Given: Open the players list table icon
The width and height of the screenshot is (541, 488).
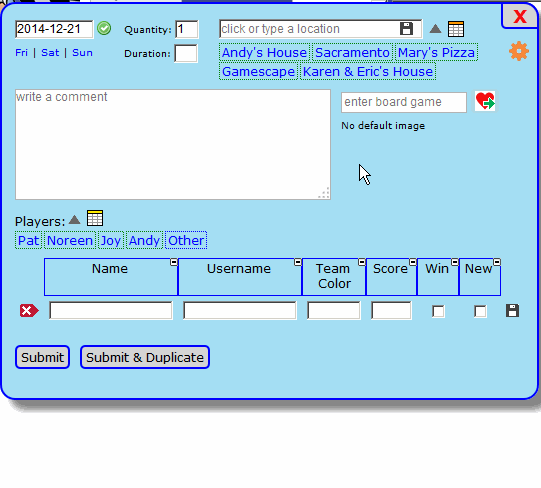Looking at the screenshot, I should (95, 218).
